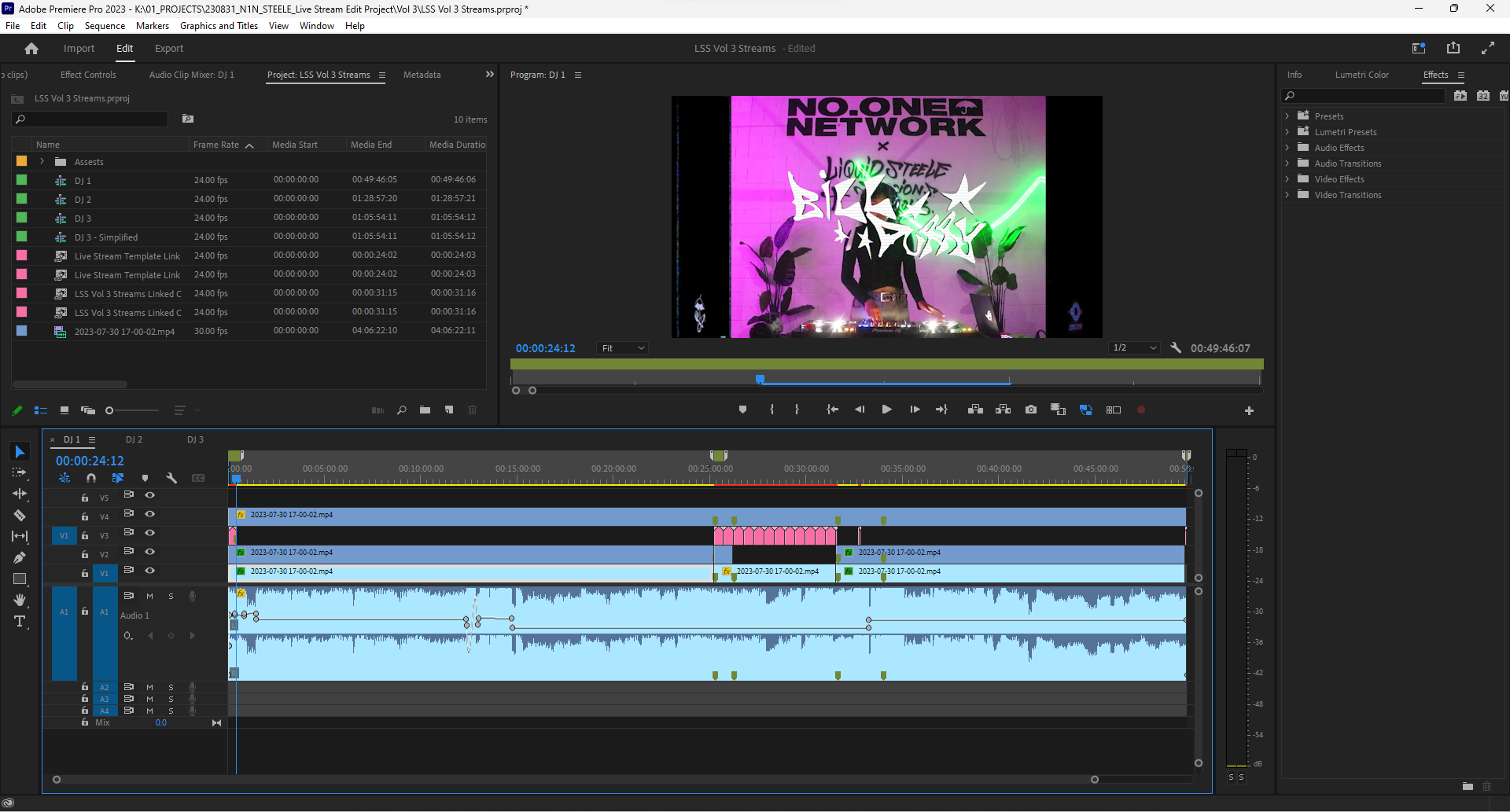This screenshot has width=1510, height=812.
Task: Select the Slip tool
Action: [x=20, y=536]
